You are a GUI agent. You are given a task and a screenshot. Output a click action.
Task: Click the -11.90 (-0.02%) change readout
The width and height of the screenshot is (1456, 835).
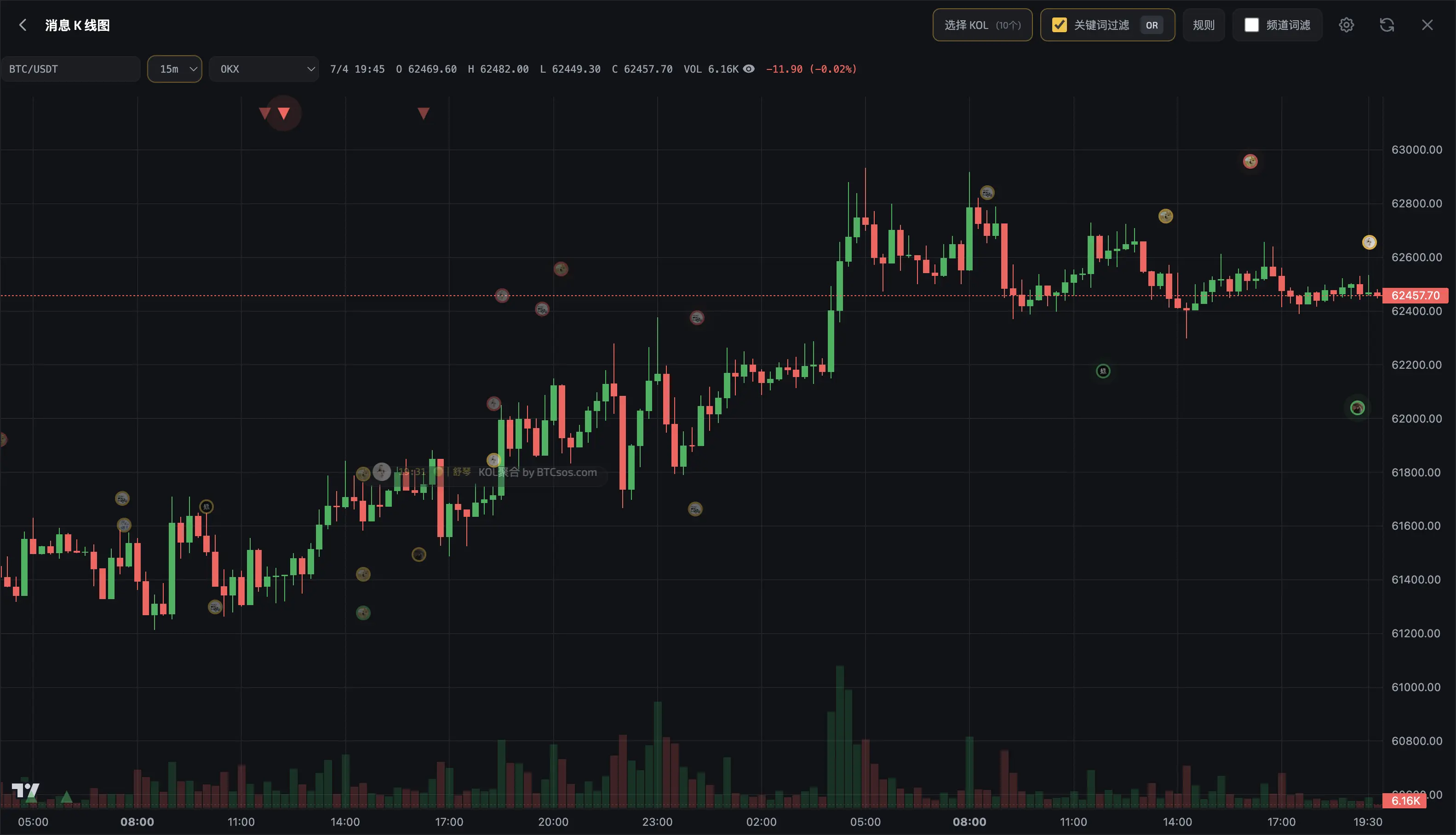pos(811,69)
